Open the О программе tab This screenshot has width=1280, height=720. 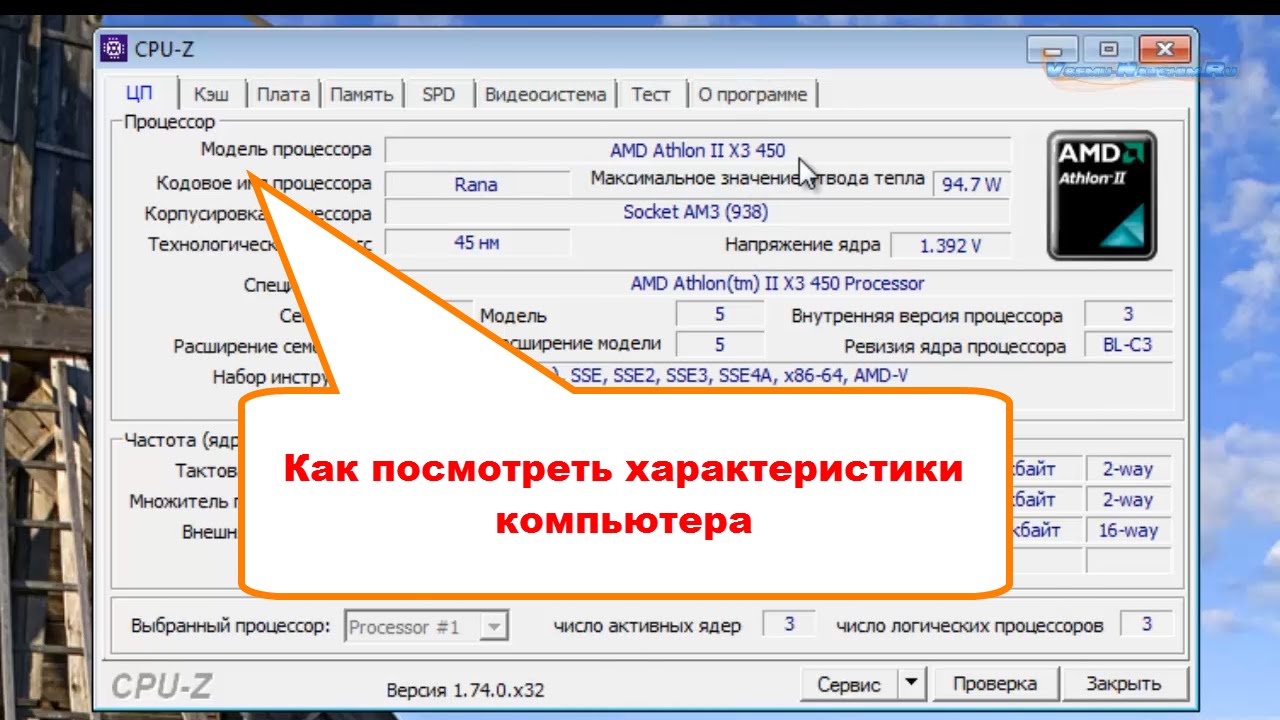[x=753, y=95]
